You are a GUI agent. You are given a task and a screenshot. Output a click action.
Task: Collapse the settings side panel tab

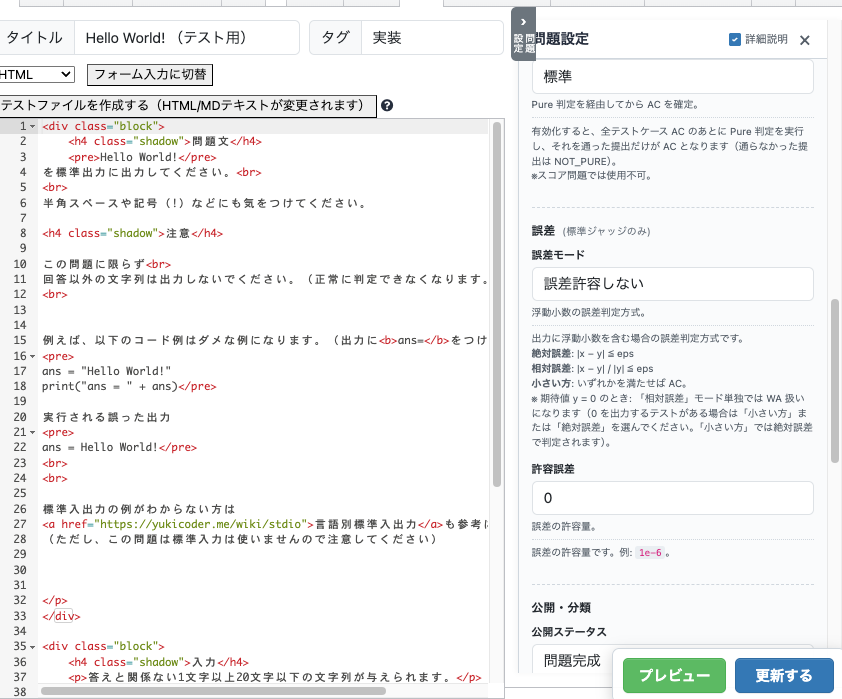pos(523,34)
